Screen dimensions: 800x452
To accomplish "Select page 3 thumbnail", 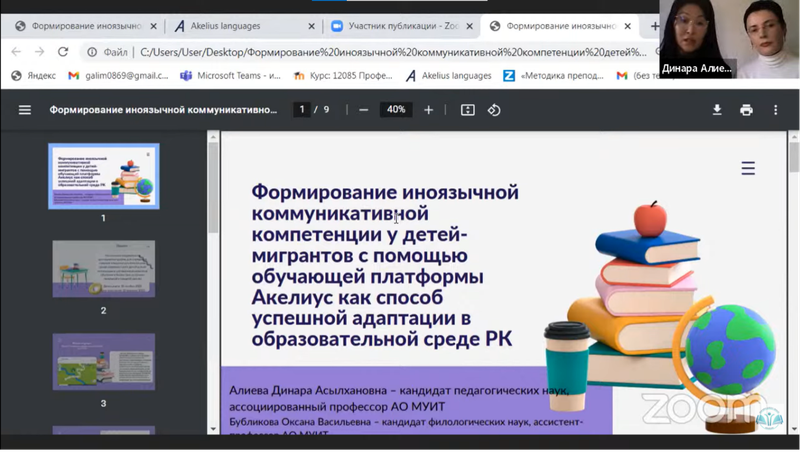I will click(x=104, y=362).
